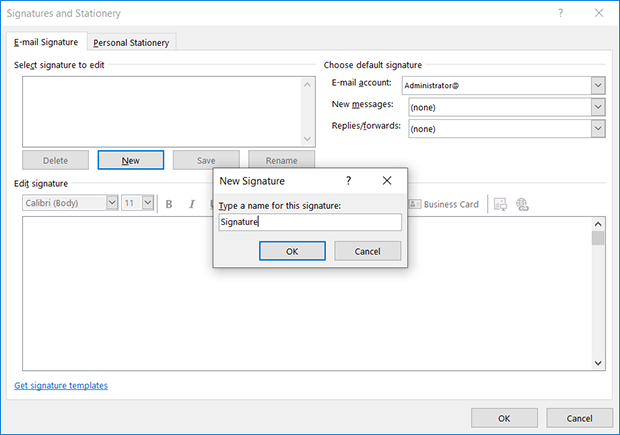Click the edit signature scrollbar thumb

(x=598, y=238)
